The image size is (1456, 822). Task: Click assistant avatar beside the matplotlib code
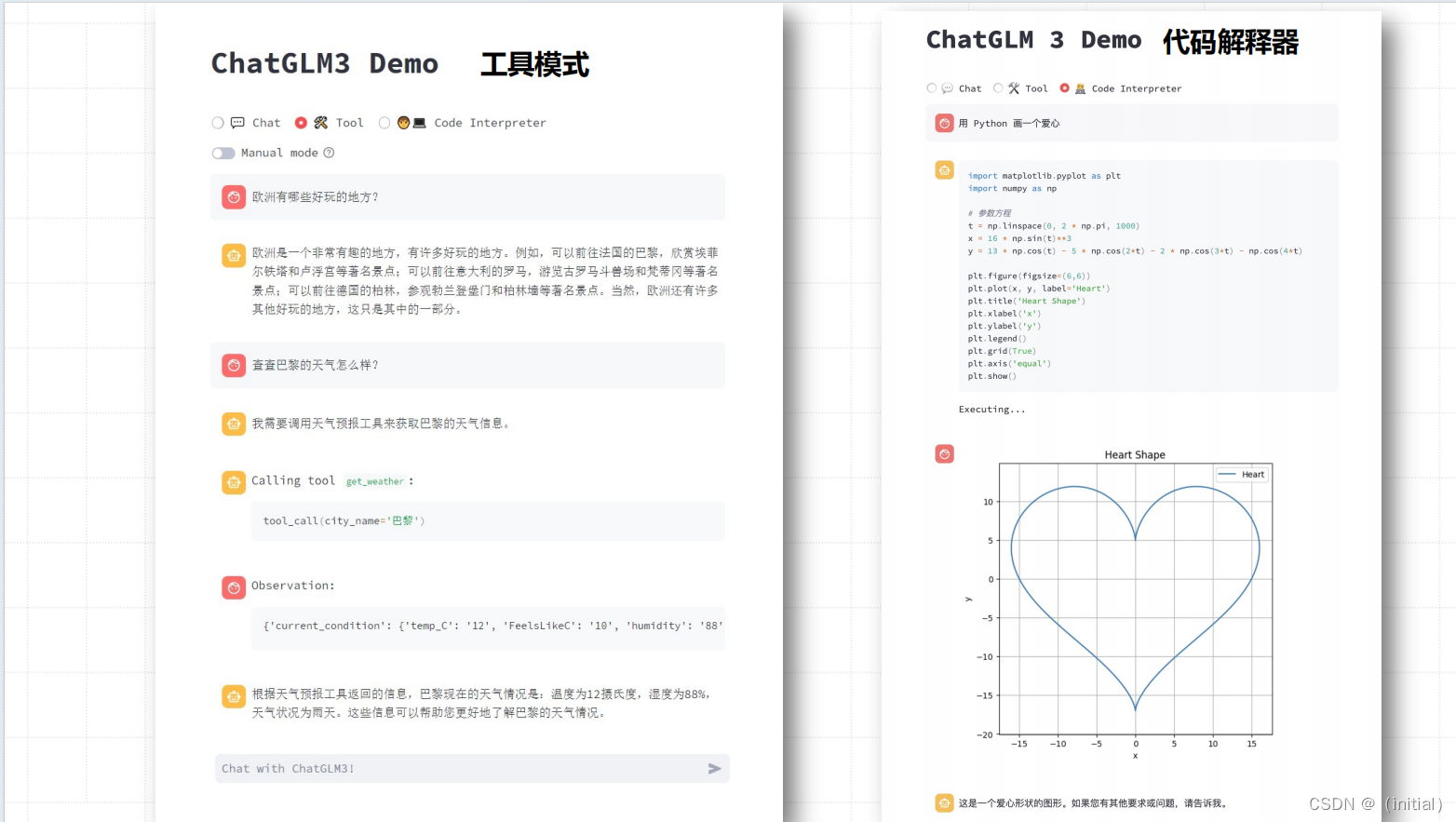(944, 170)
